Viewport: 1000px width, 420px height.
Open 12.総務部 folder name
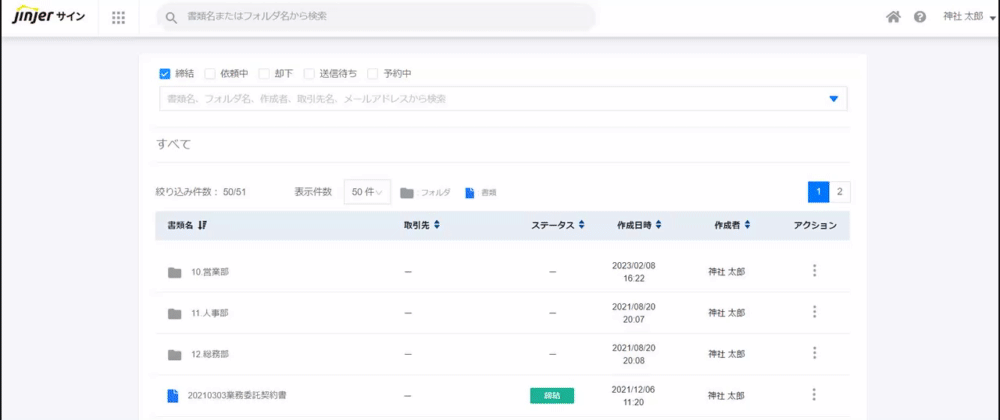(210, 354)
